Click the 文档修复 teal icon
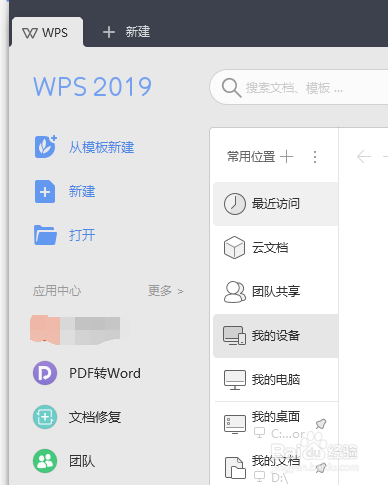Viewport: 388px width, 485px height. (45, 417)
